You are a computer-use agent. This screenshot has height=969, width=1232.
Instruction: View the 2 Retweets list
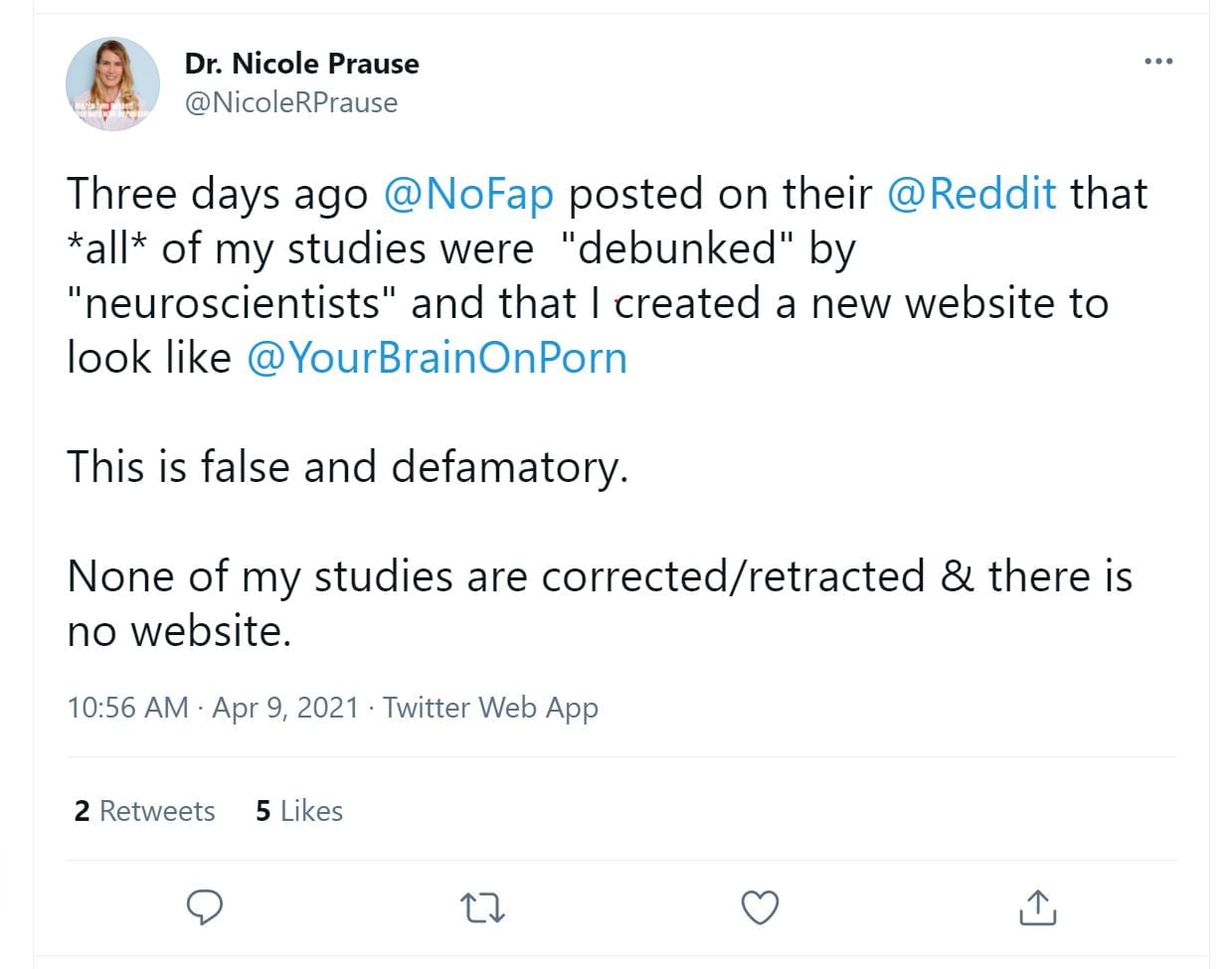pos(145,811)
